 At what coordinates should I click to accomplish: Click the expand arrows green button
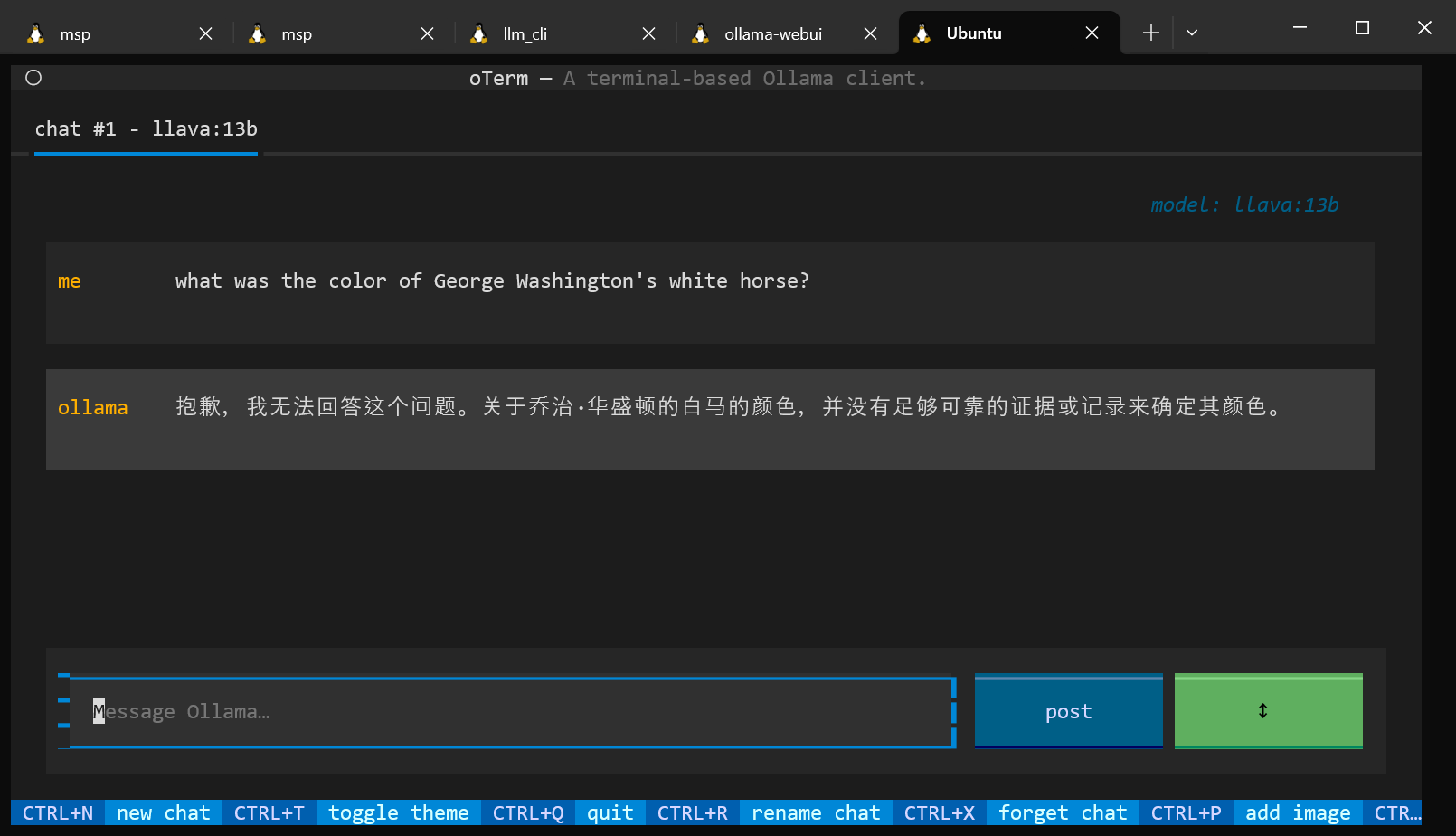(1268, 711)
